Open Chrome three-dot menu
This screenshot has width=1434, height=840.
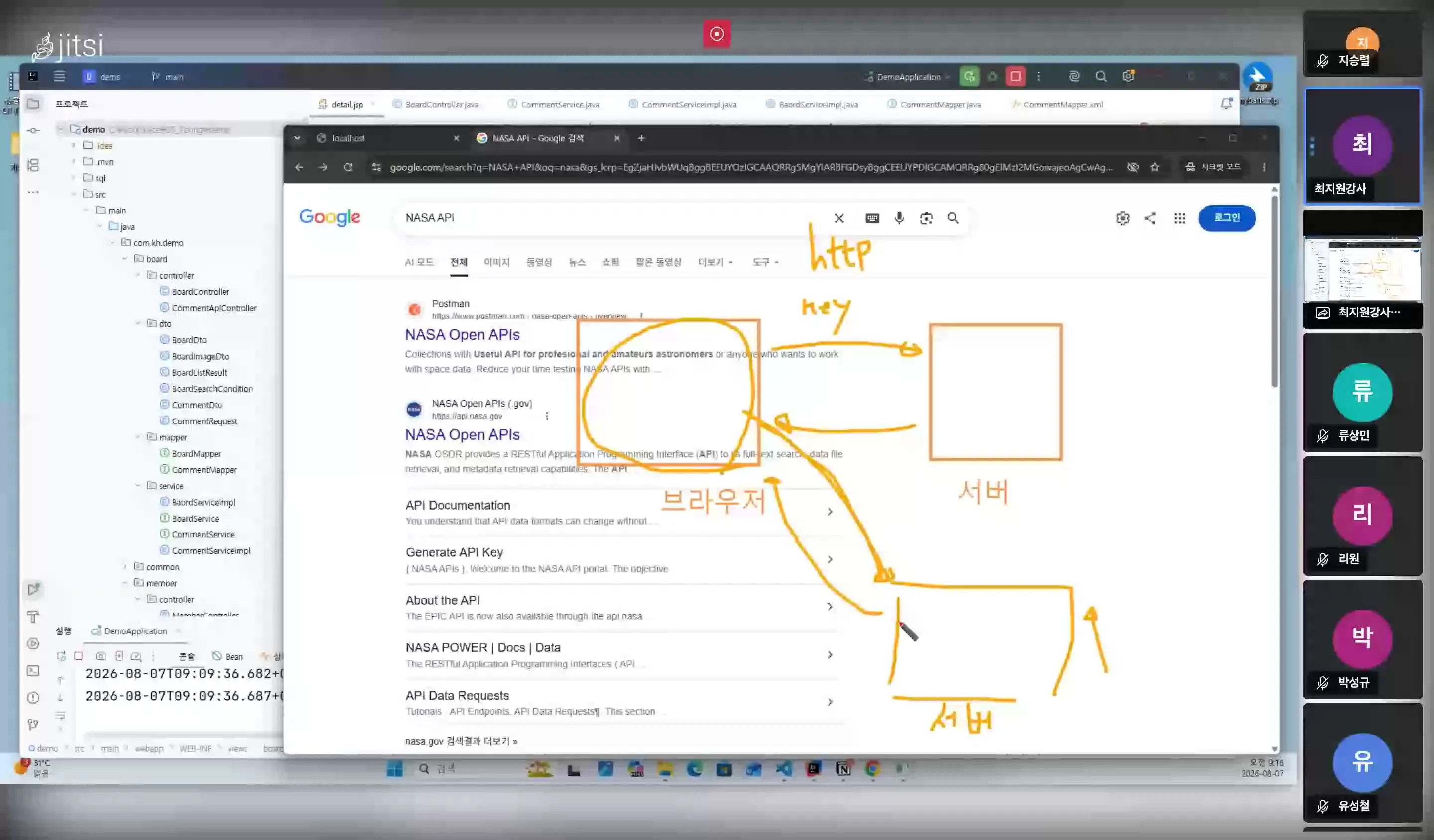pyautogui.click(x=1264, y=167)
